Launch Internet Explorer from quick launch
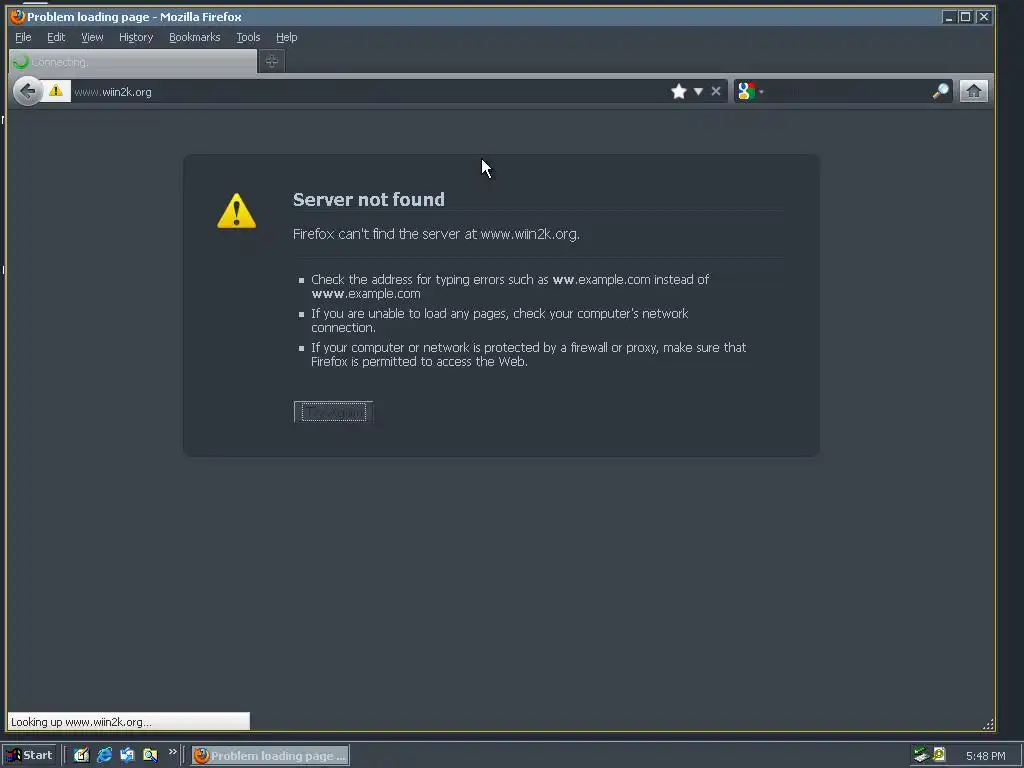 point(104,755)
